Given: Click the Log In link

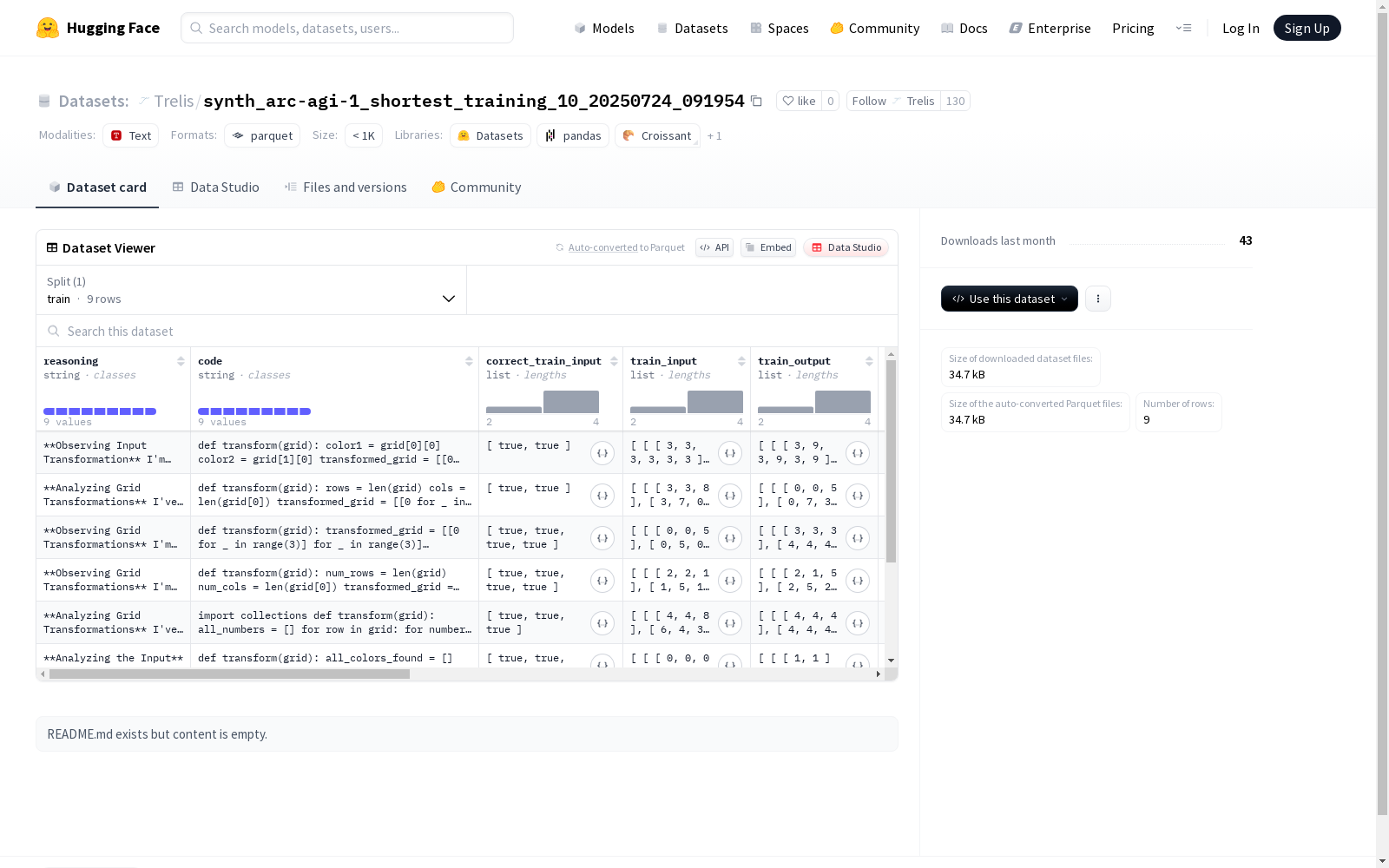Looking at the screenshot, I should pyautogui.click(x=1241, y=28).
